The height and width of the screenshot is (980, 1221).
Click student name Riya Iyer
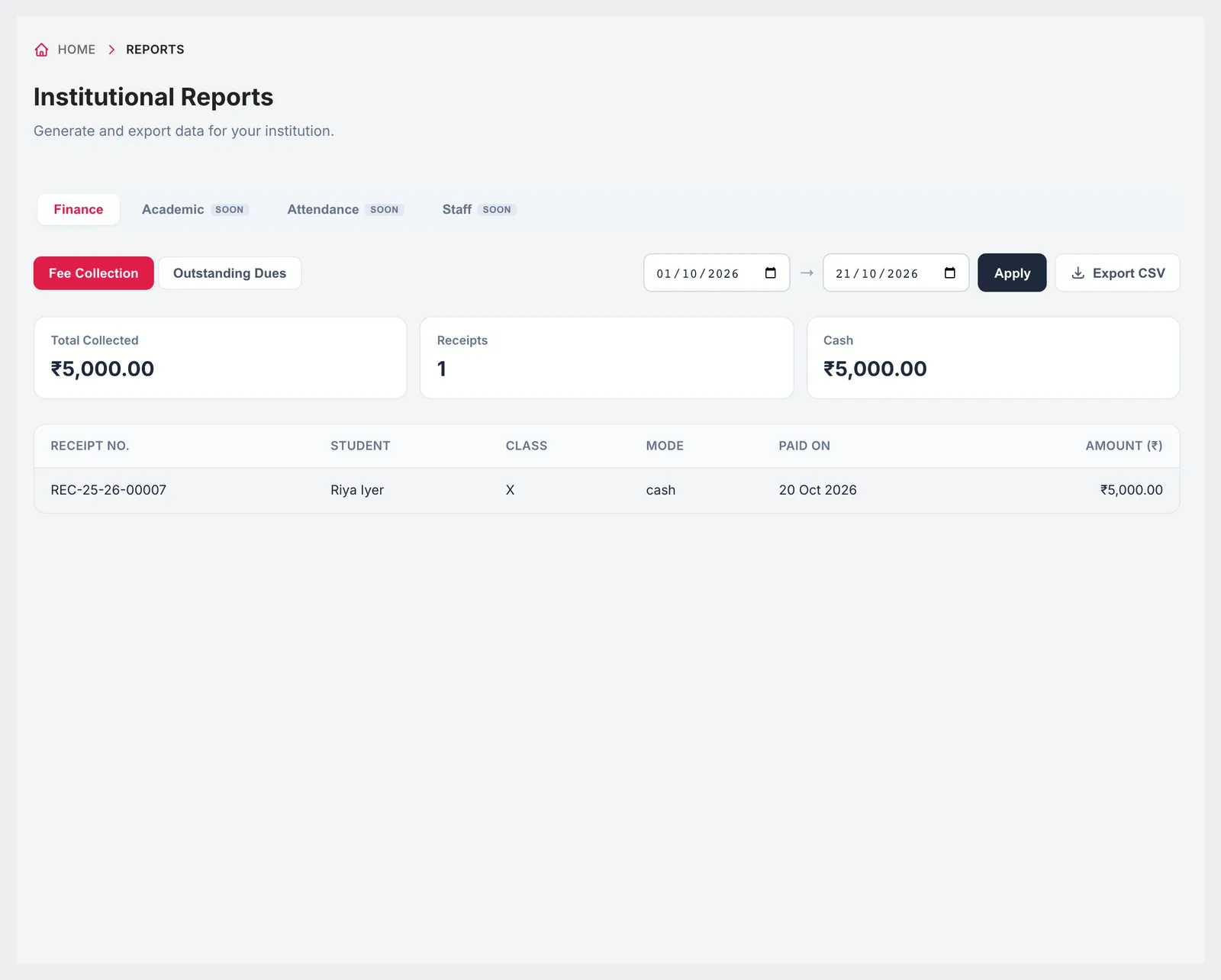click(x=357, y=490)
